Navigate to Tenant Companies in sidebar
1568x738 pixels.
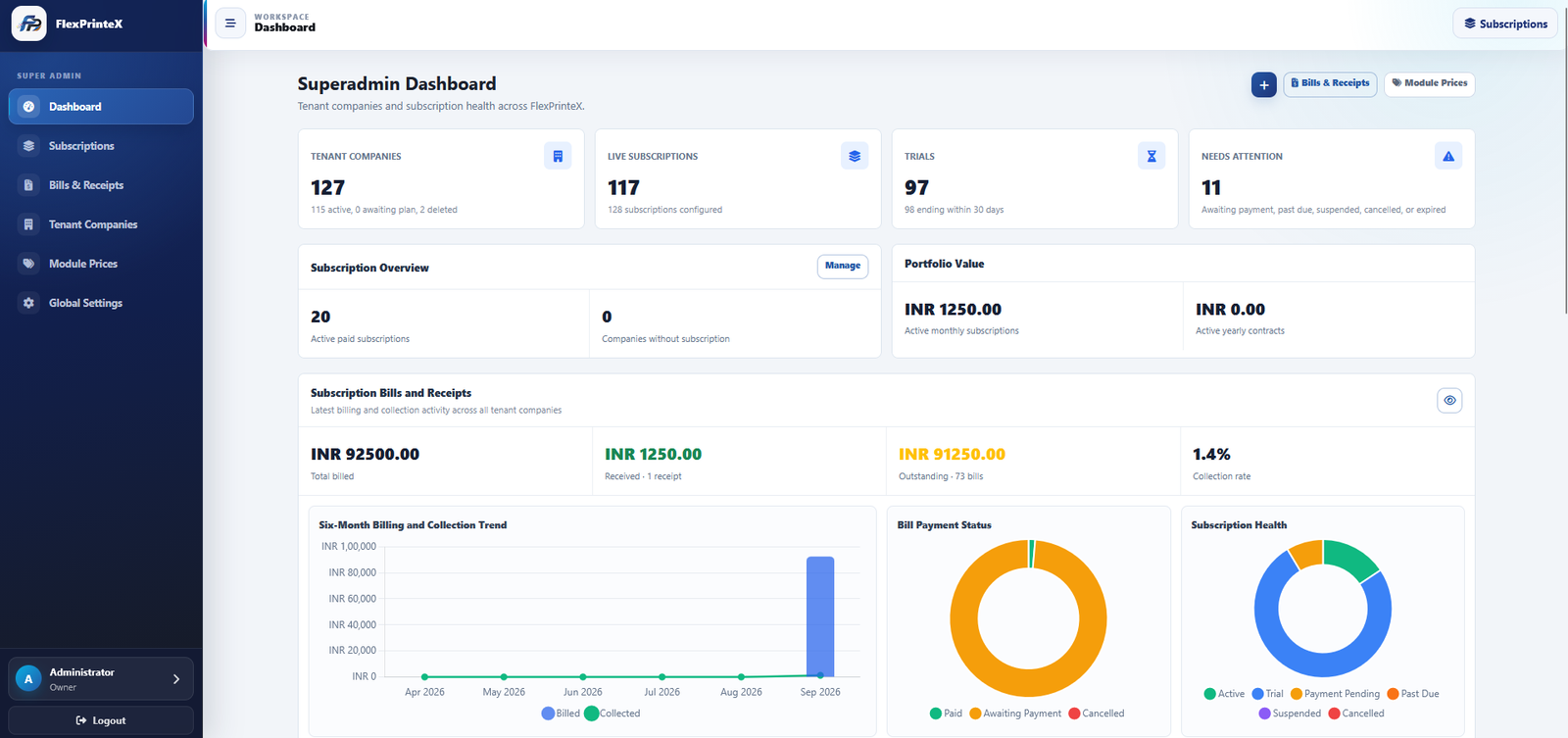pos(101,224)
